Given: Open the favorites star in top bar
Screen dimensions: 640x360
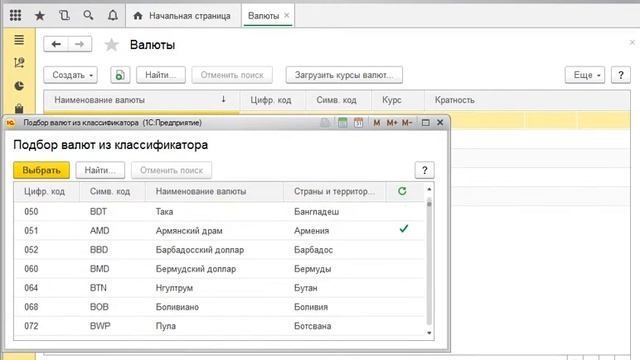Looking at the screenshot, I should pyautogui.click(x=40, y=16).
